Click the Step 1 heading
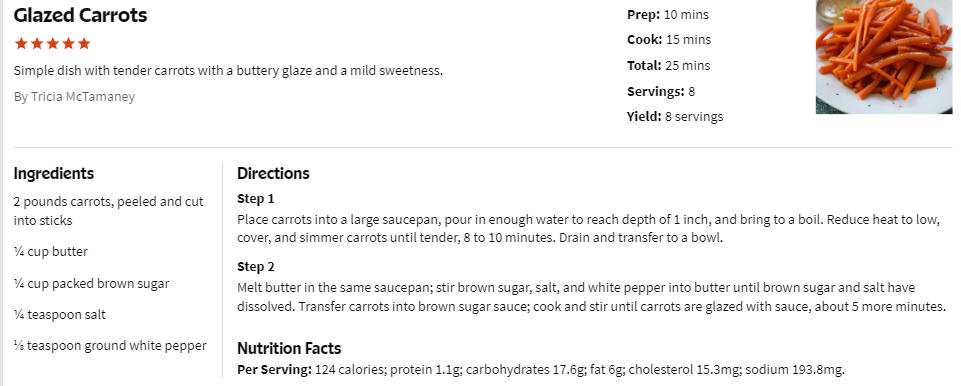961x386 pixels. point(256,199)
